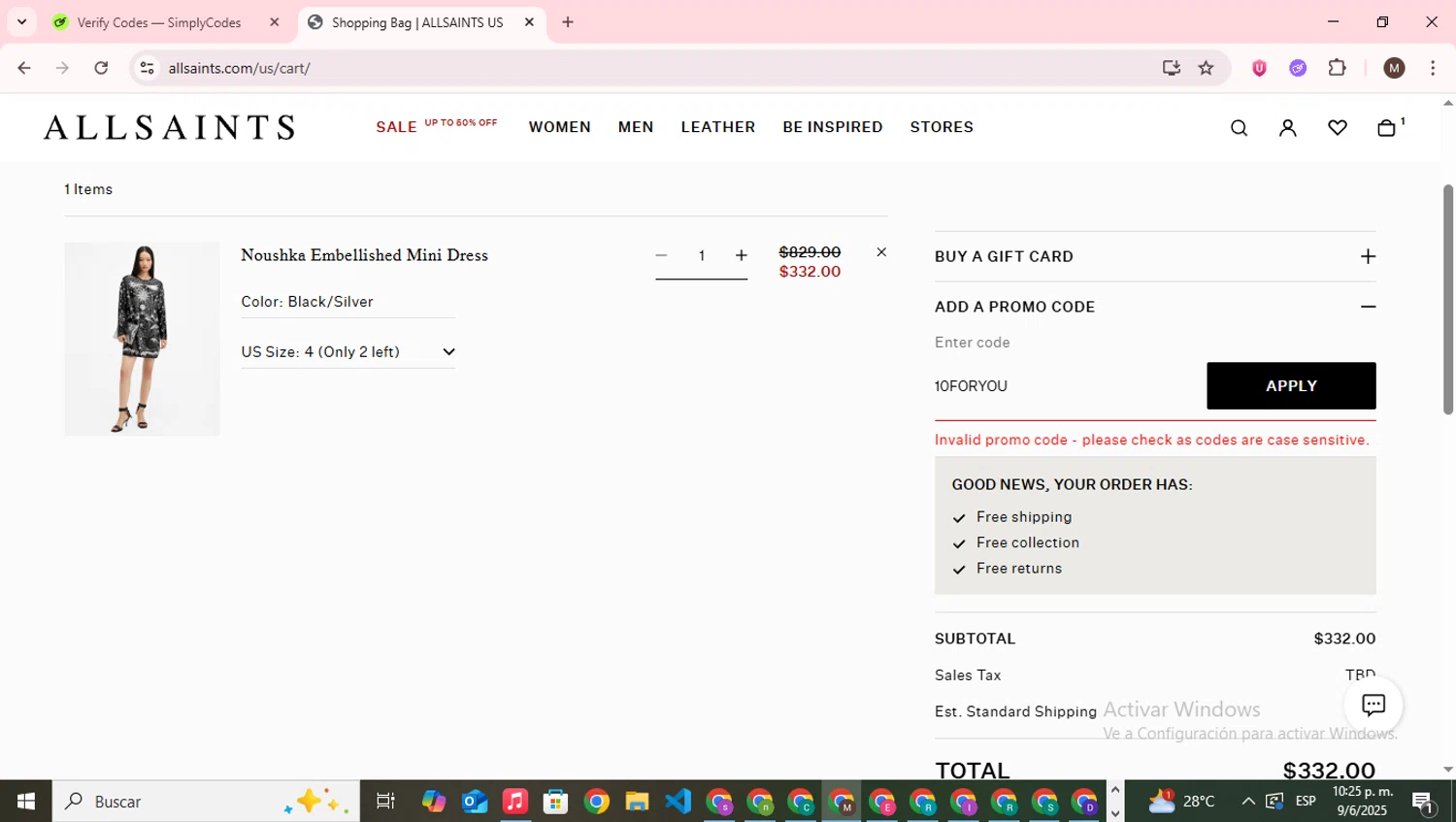The image size is (1456, 822).
Task: Open the BE INSPIRED menu
Action: tap(833, 127)
